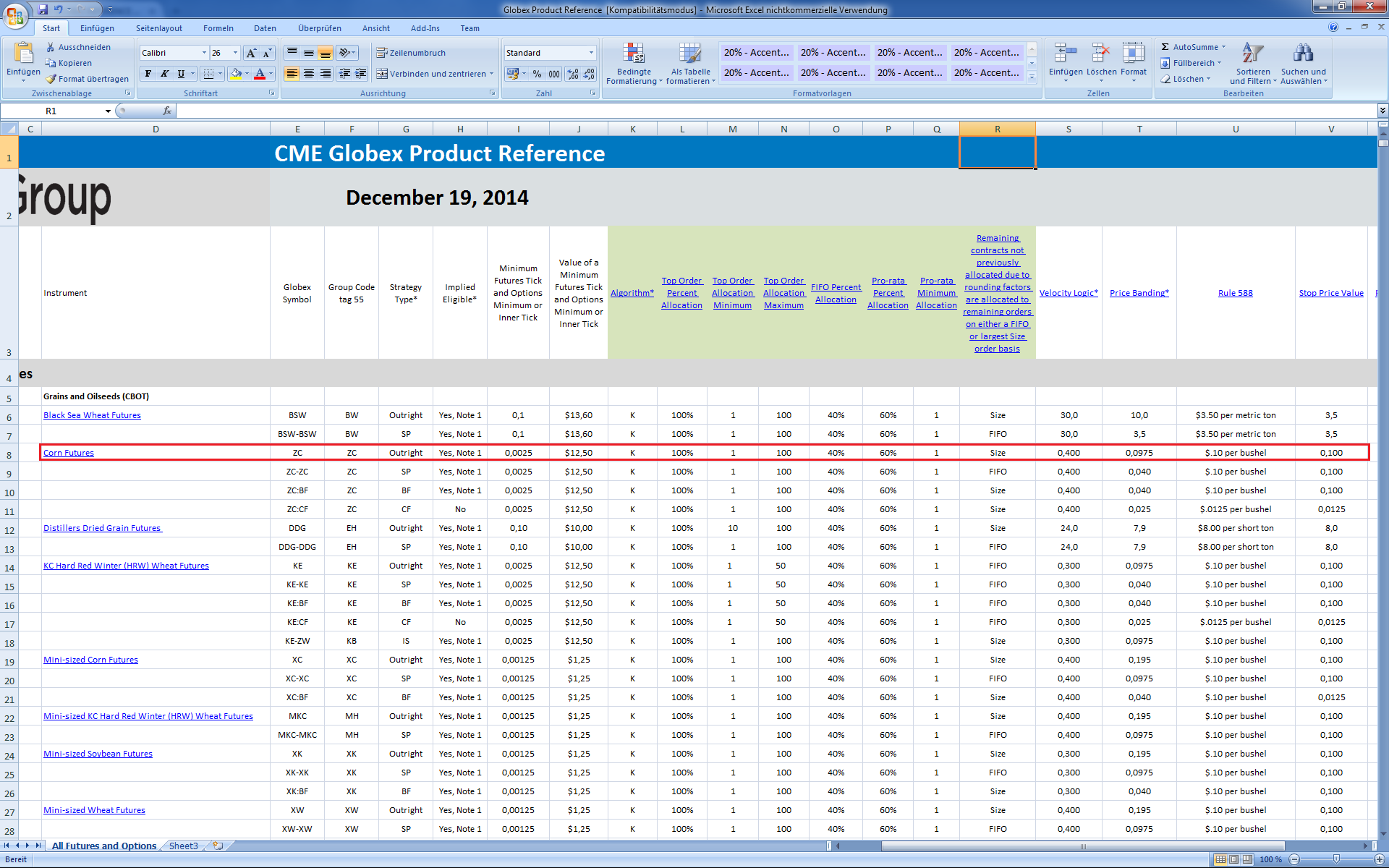Viewport: 1389px width, 868px height.
Task: Expand the formula bar
Action: [x=1382, y=111]
